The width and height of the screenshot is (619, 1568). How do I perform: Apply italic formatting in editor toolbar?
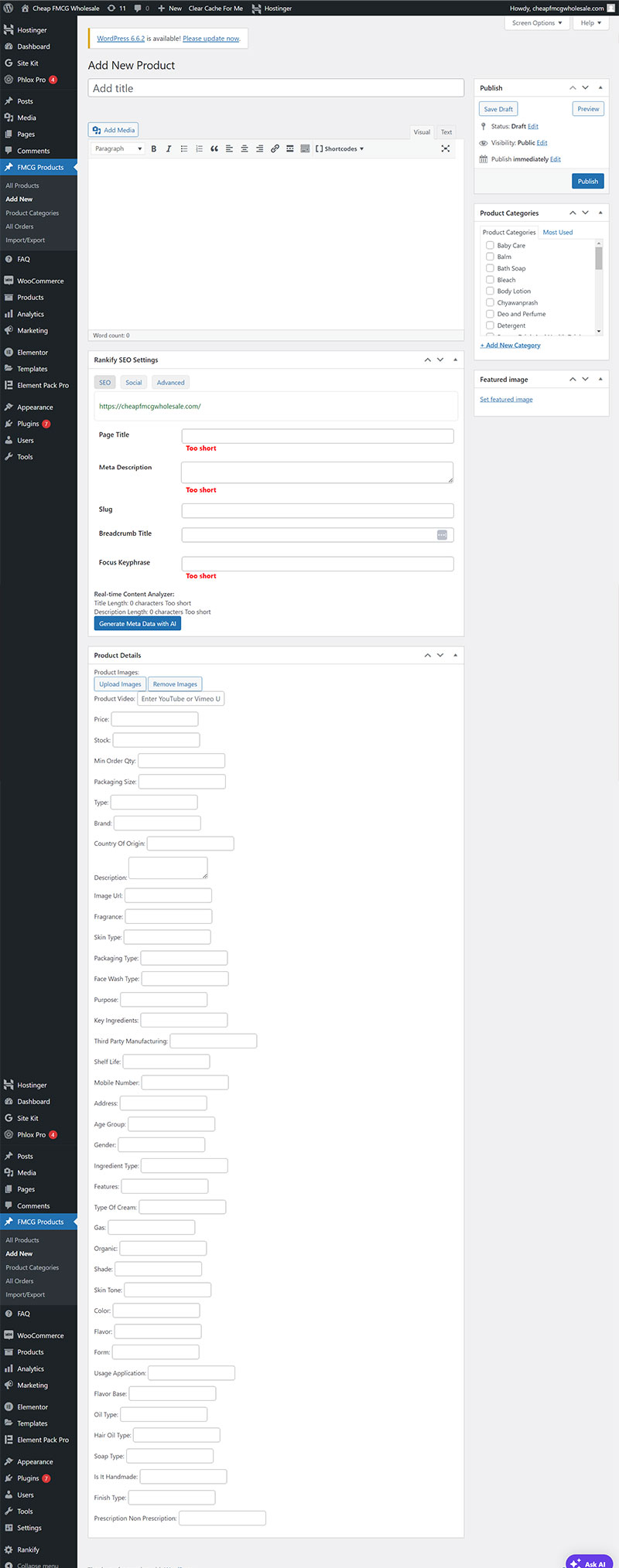(x=169, y=148)
